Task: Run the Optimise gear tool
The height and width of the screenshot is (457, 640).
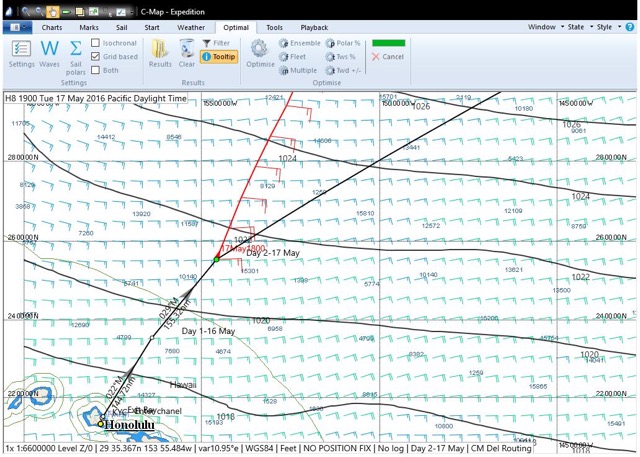Action: pyautogui.click(x=259, y=52)
